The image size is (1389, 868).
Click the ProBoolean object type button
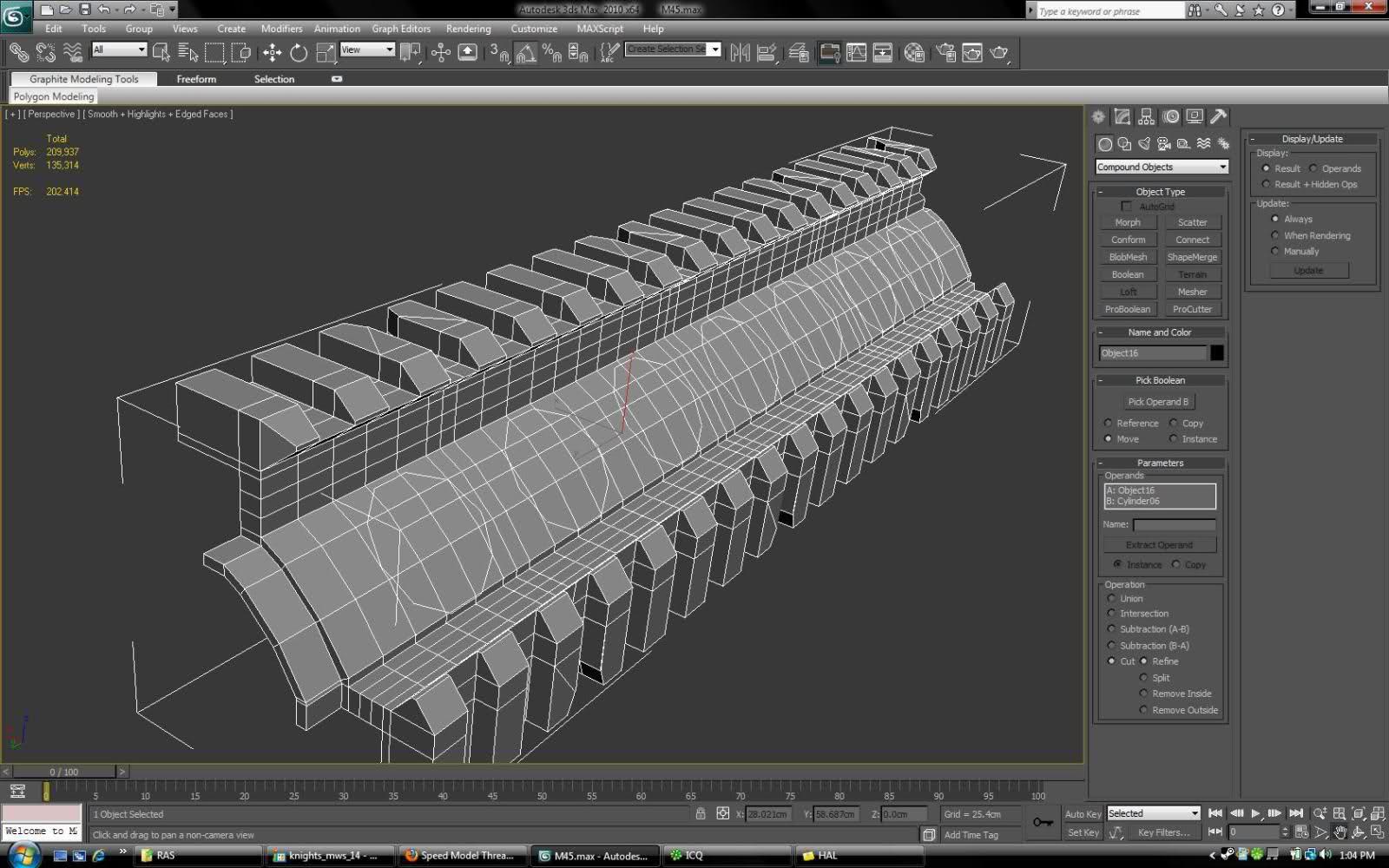tap(1127, 309)
